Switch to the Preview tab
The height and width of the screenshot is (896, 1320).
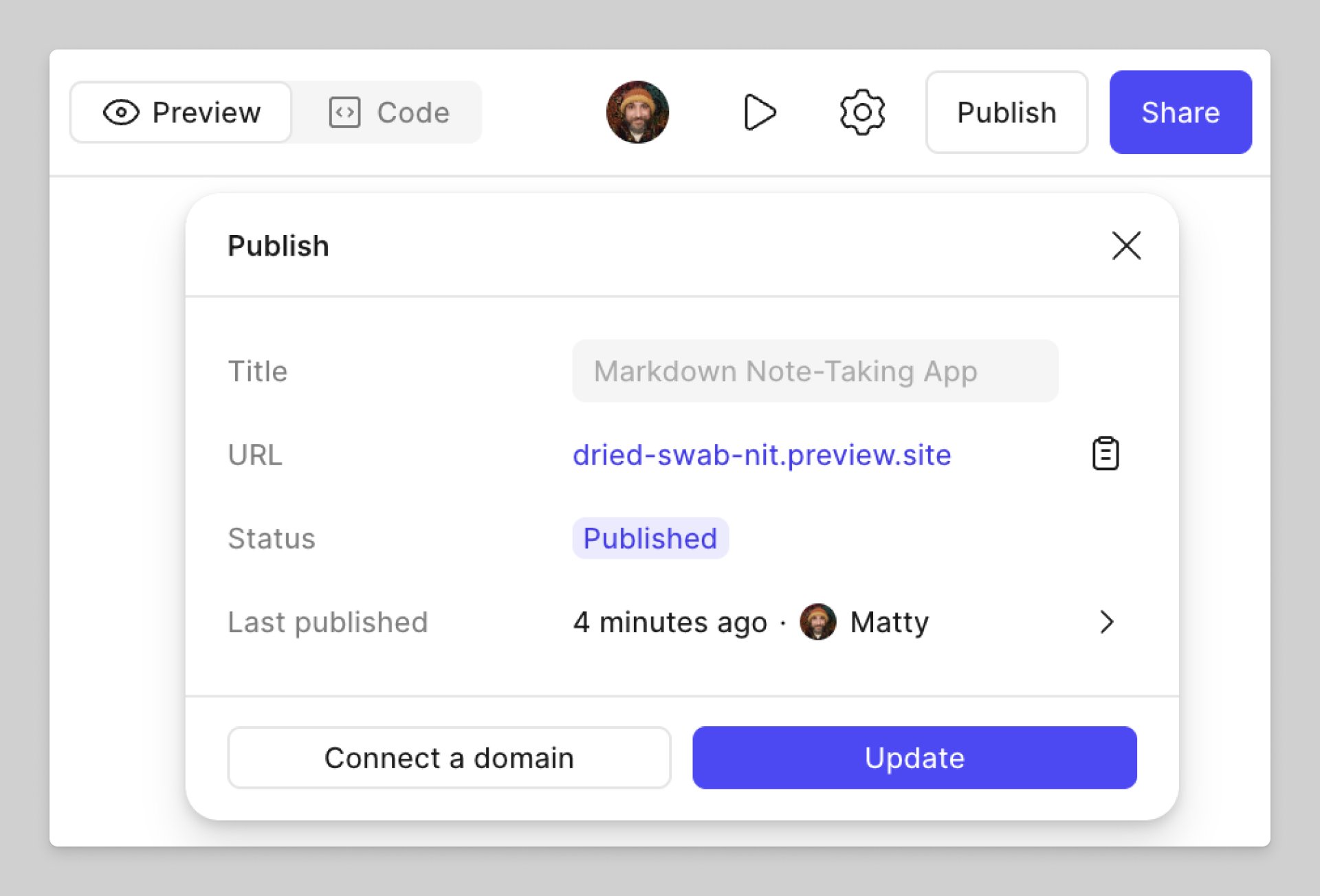coord(181,112)
